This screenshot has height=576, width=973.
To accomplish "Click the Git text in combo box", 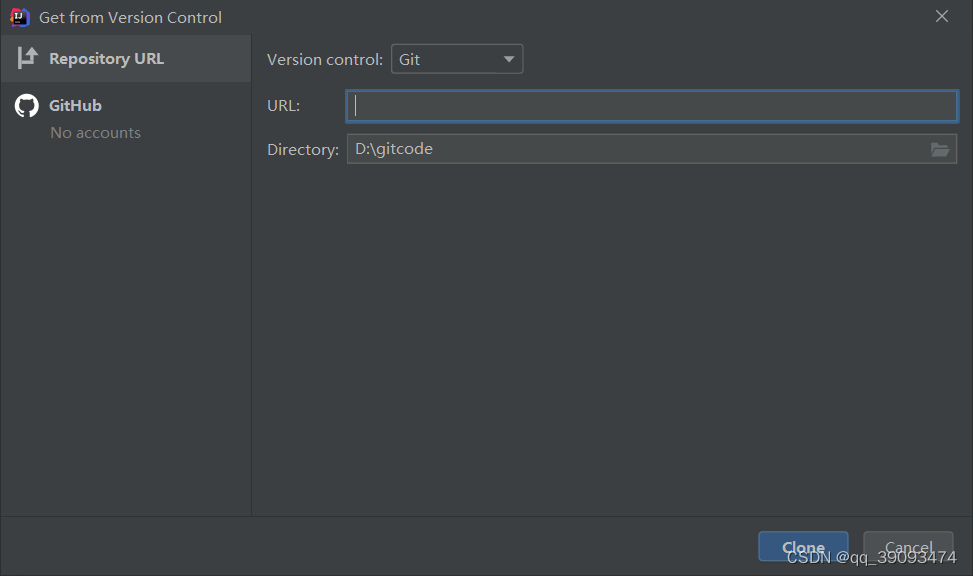I will coord(410,60).
